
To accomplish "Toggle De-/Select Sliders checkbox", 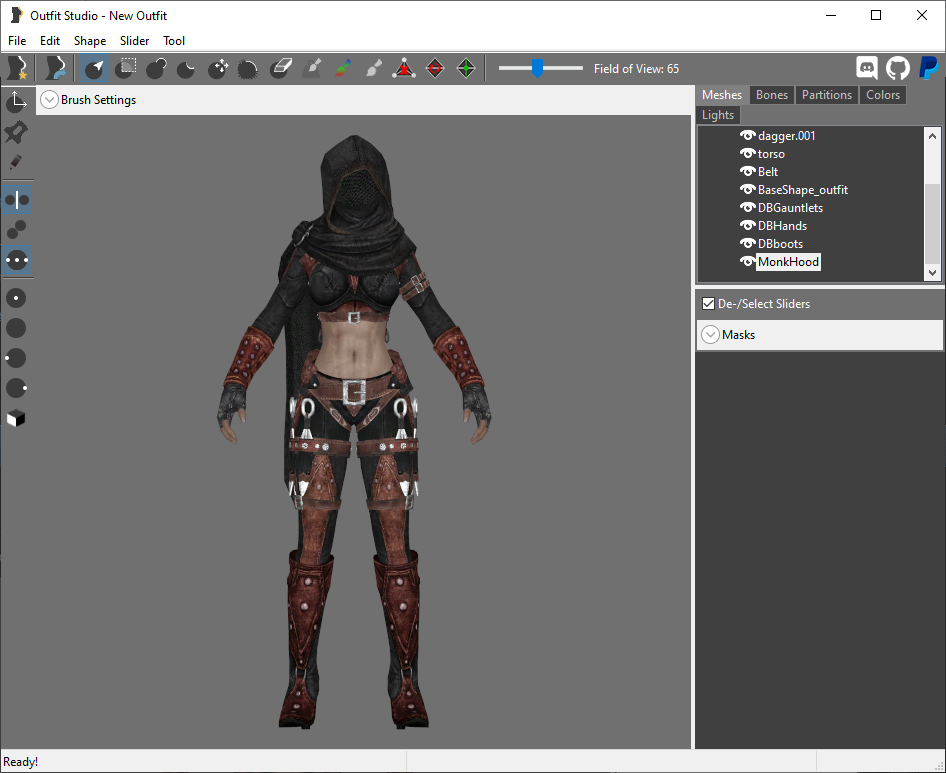I will (708, 304).
